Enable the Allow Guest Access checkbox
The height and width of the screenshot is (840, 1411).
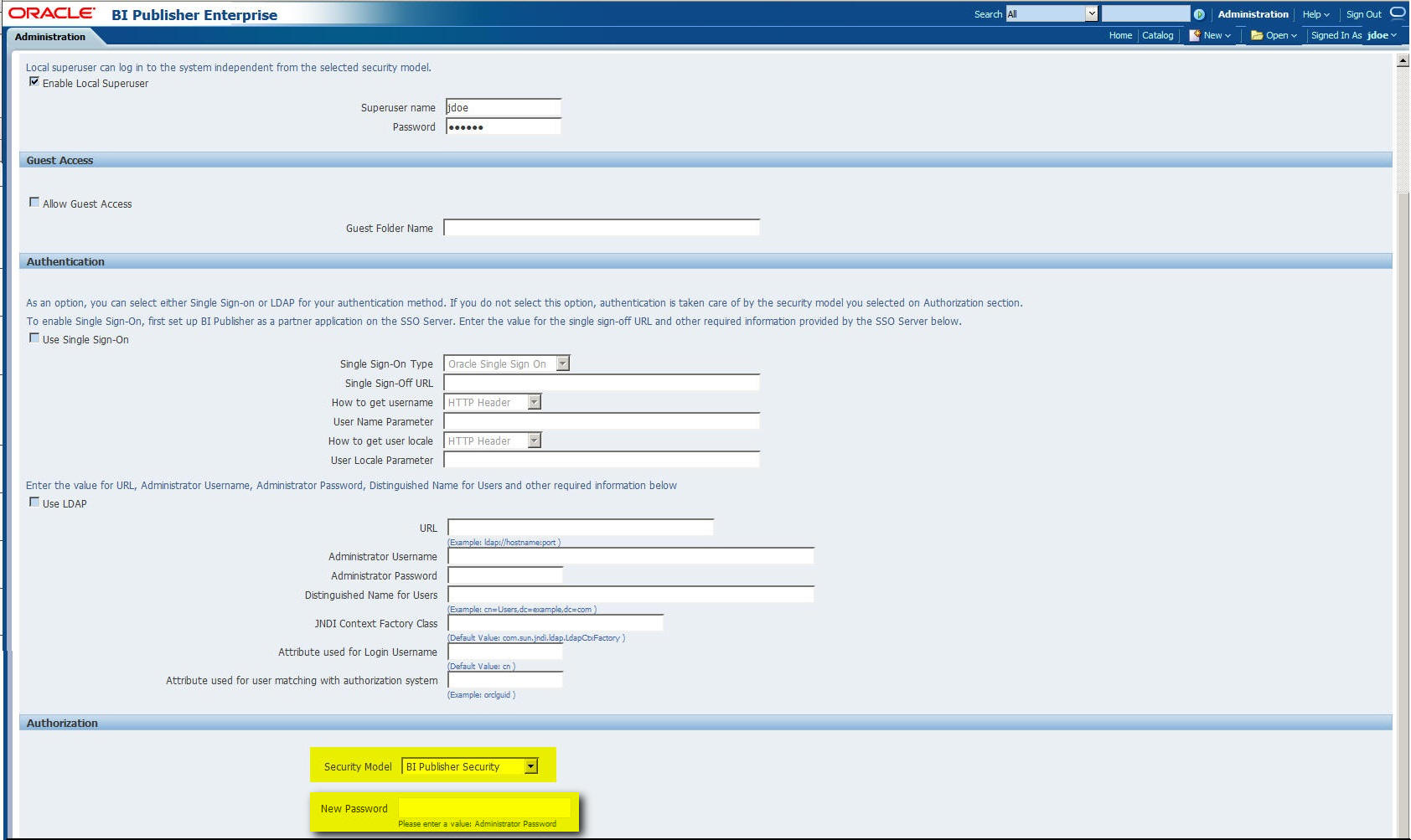[34, 203]
